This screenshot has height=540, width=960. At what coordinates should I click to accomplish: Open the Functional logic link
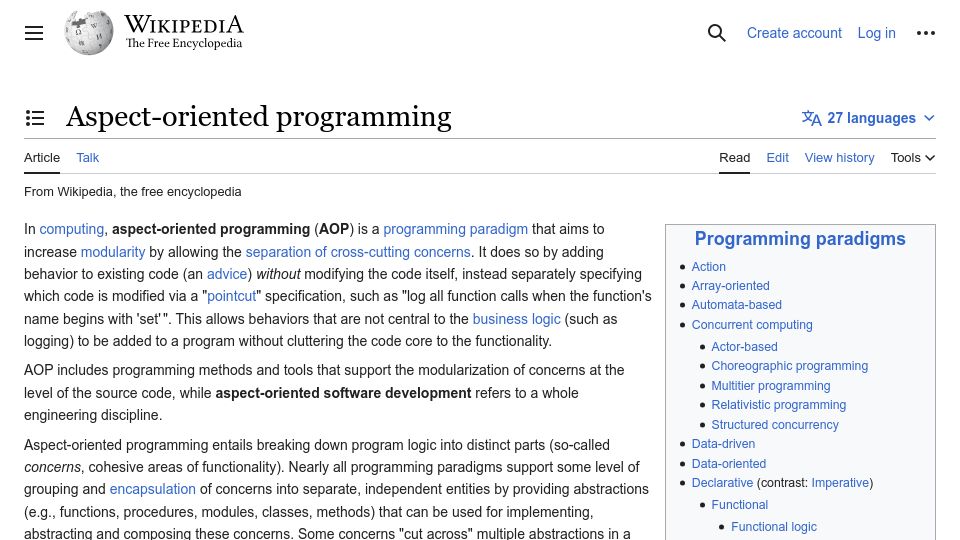773,527
